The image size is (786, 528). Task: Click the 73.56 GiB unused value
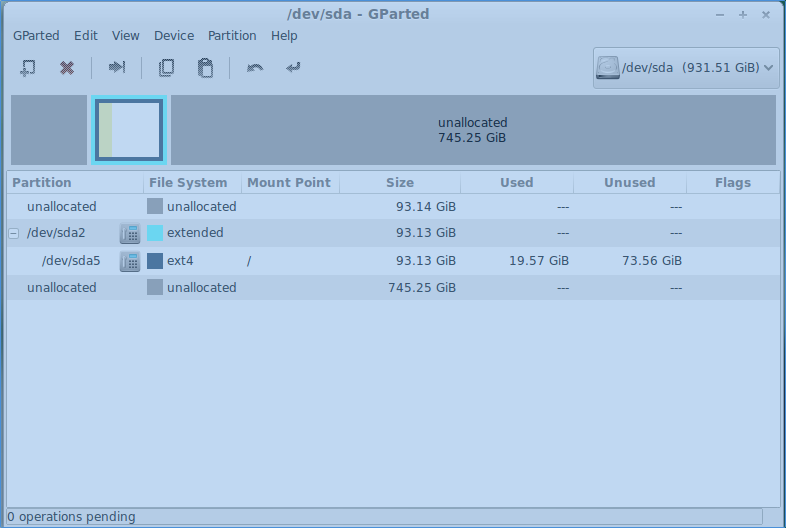(652, 261)
